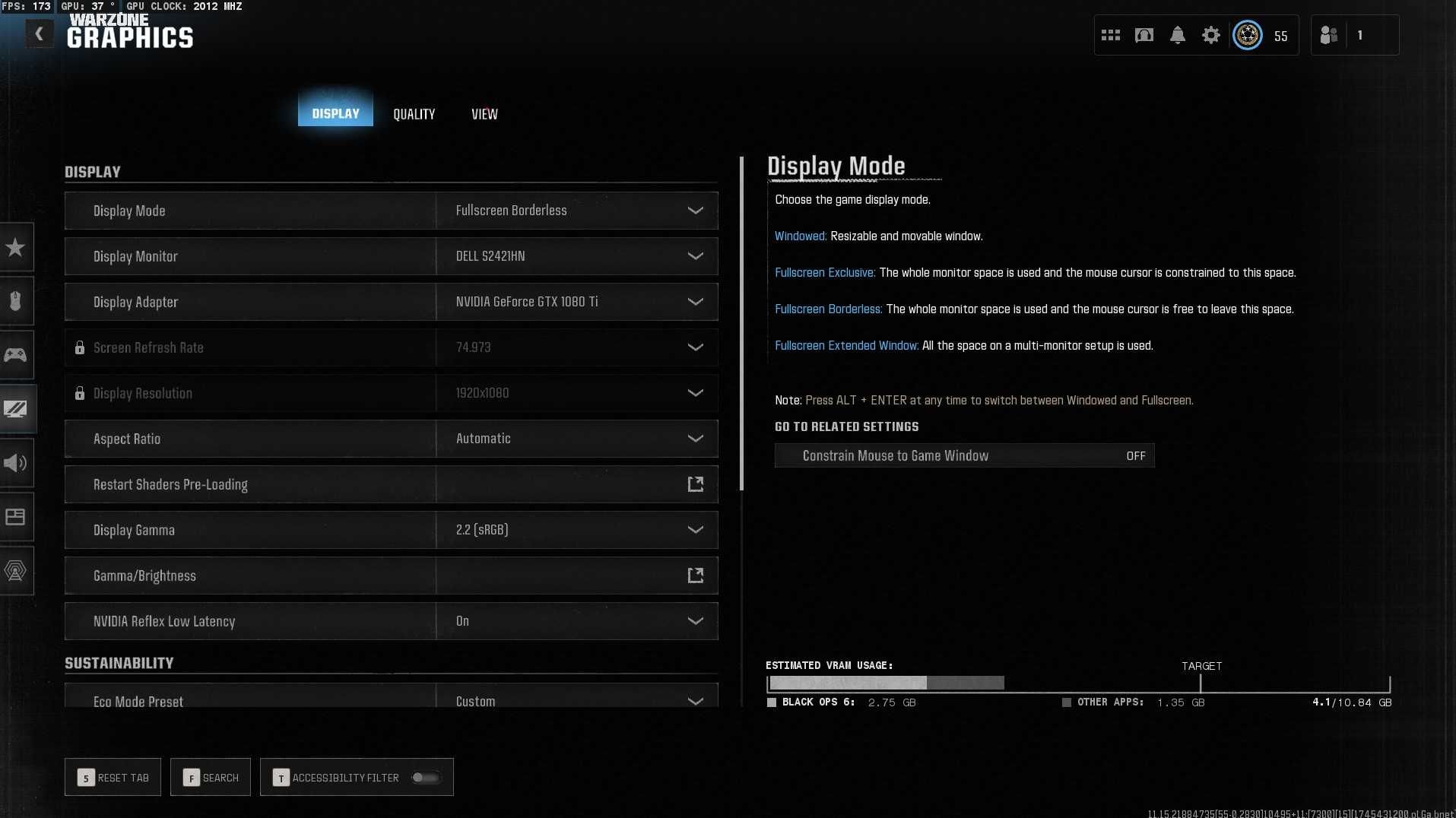This screenshot has width=1456, height=818.
Task: Open the settings gear icon
Action: tap(1211, 35)
